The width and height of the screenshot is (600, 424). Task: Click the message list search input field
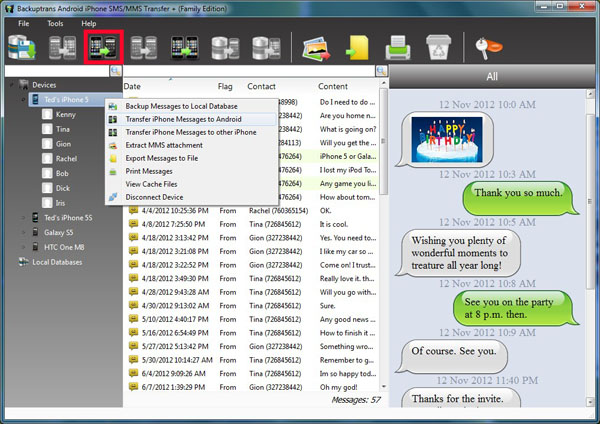[249, 71]
